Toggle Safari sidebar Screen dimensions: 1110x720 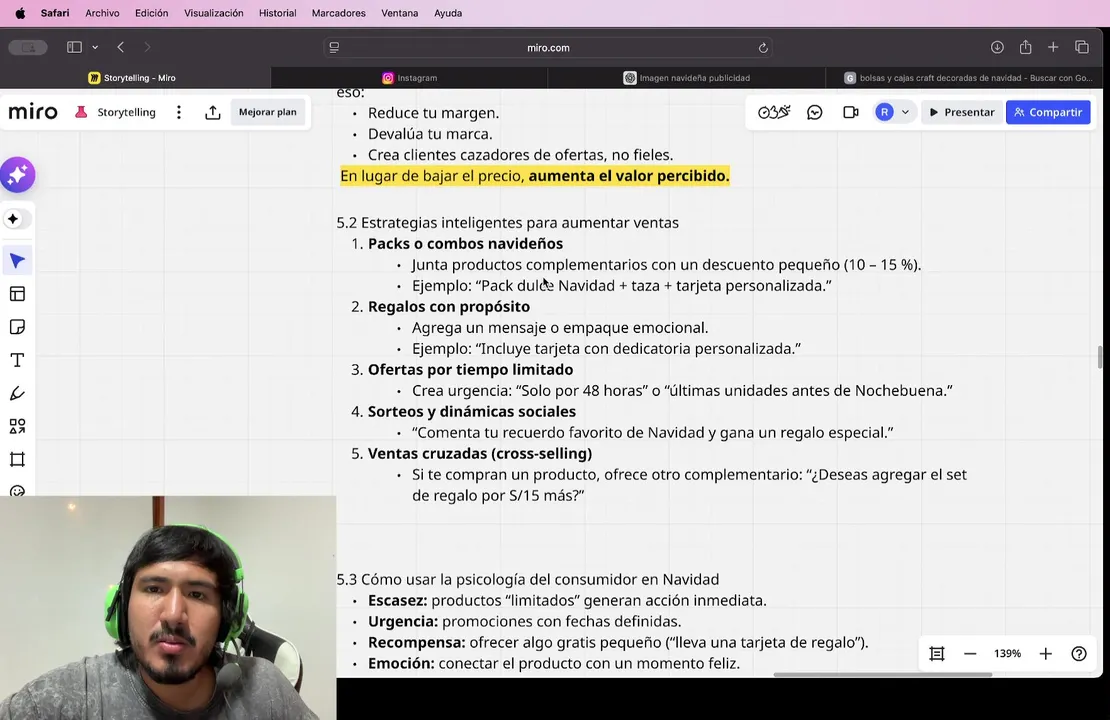(74, 47)
